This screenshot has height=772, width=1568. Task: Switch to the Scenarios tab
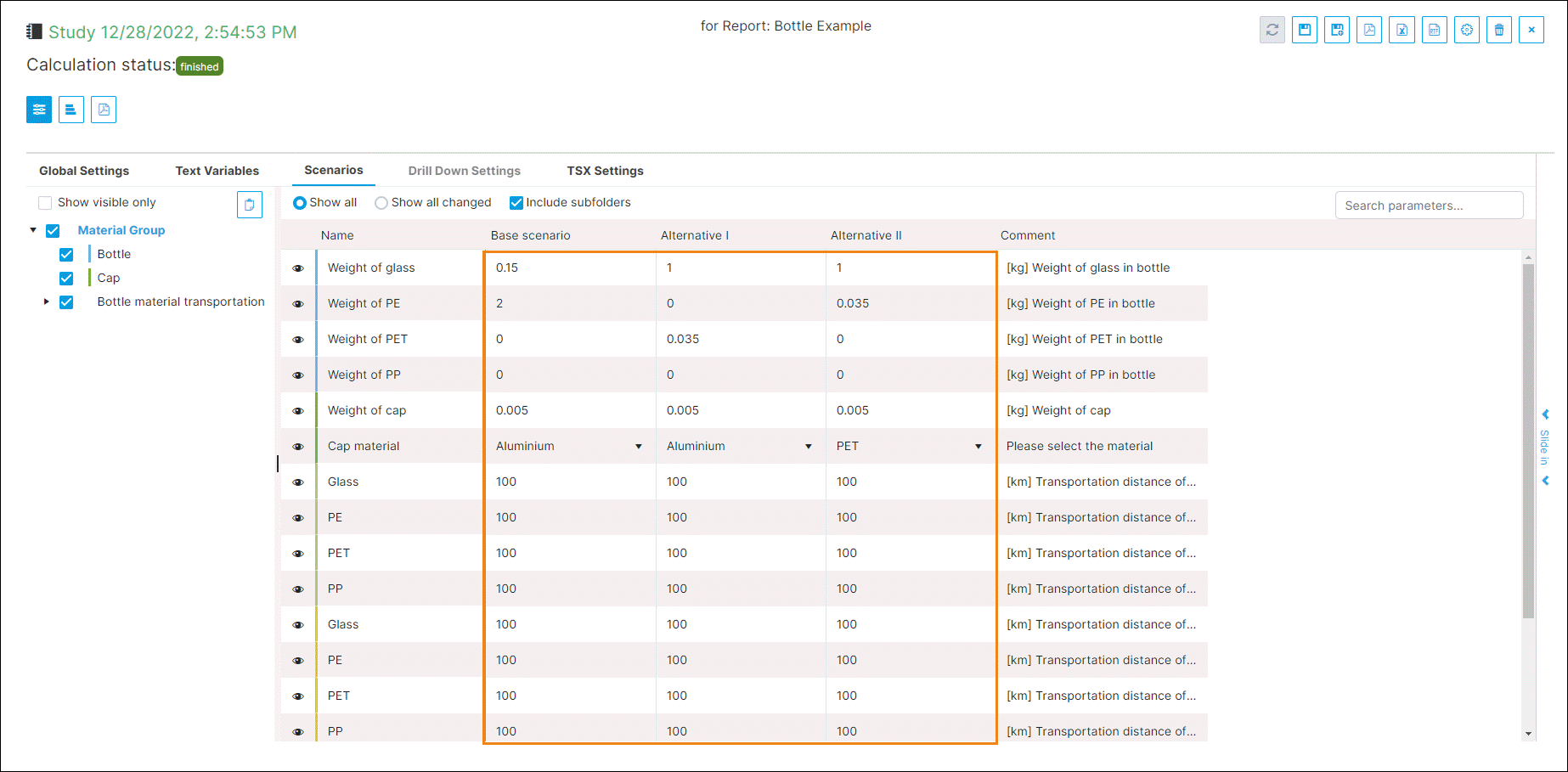(334, 170)
